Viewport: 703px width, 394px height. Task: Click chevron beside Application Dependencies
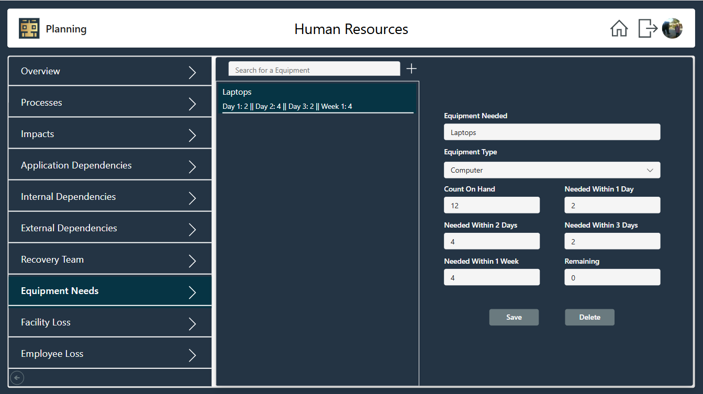pyautogui.click(x=192, y=166)
